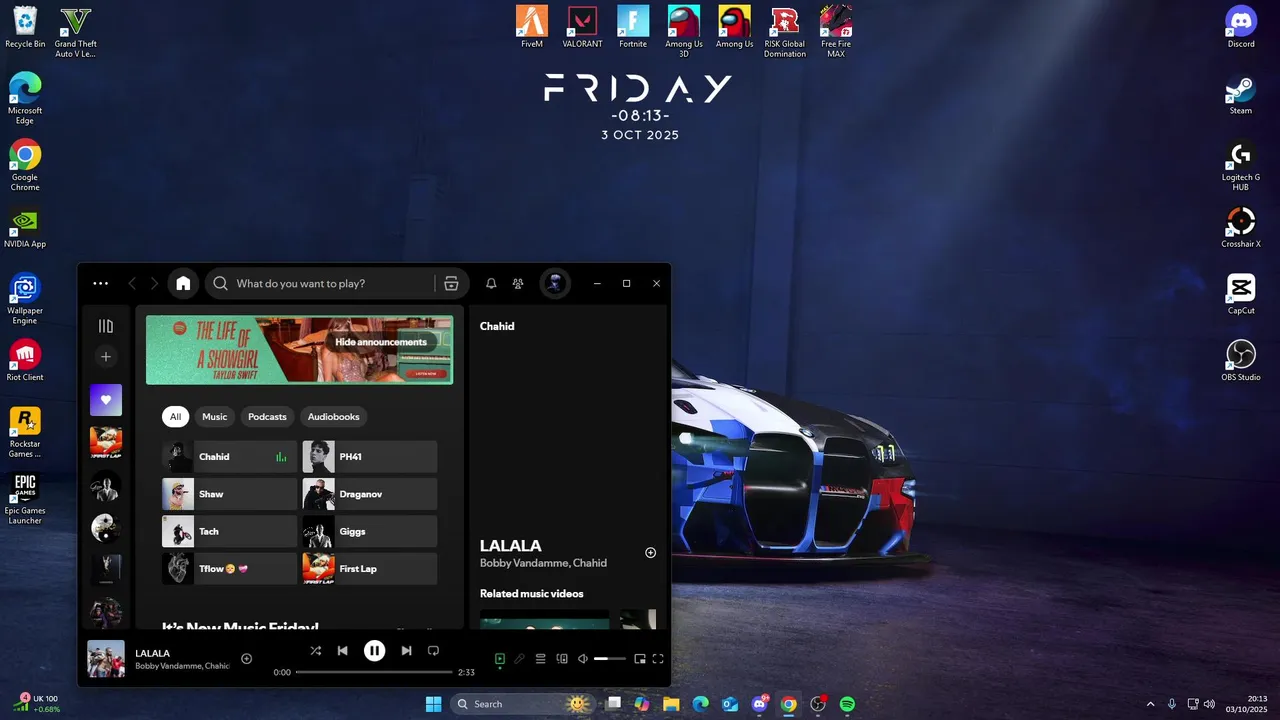The image size is (1280, 720).
Task: Click LALALA title in Now Playing panel
Action: pos(511,546)
